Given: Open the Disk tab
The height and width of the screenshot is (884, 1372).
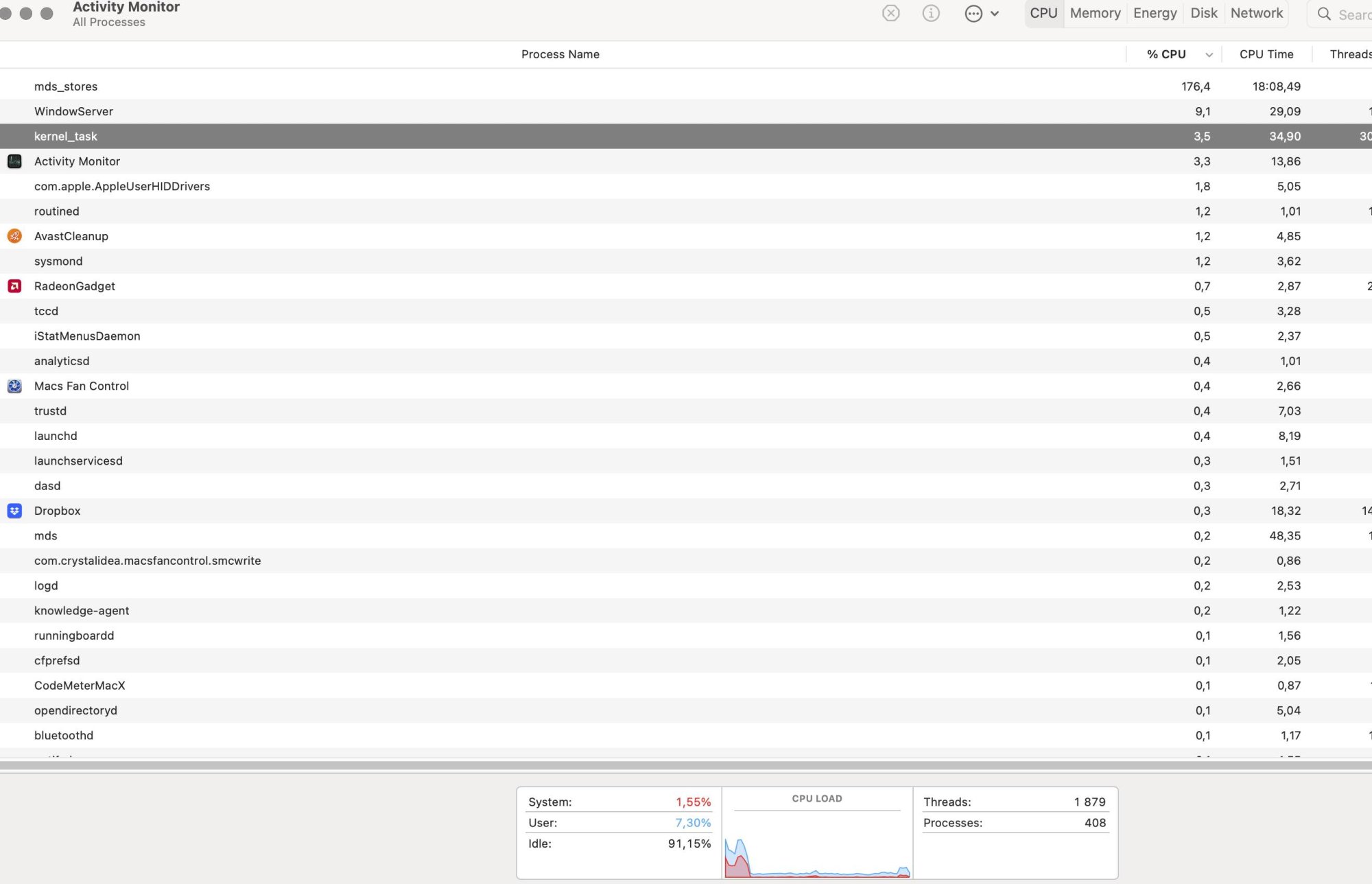Looking at the screenshot, I should pyautogui.click(x=1203, y=13).
